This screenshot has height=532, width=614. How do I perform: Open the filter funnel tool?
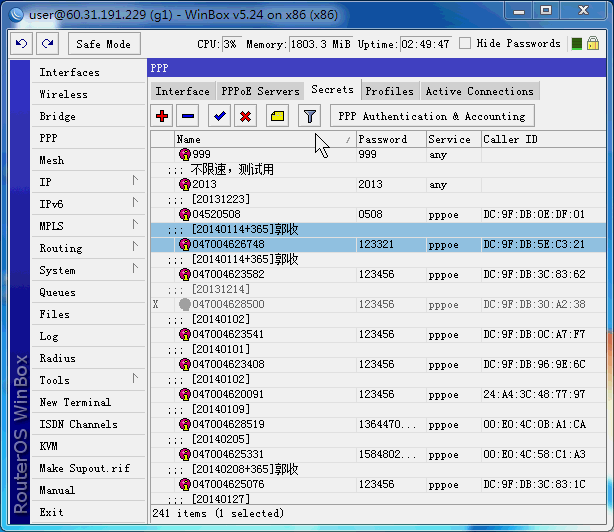click(310, 116)
